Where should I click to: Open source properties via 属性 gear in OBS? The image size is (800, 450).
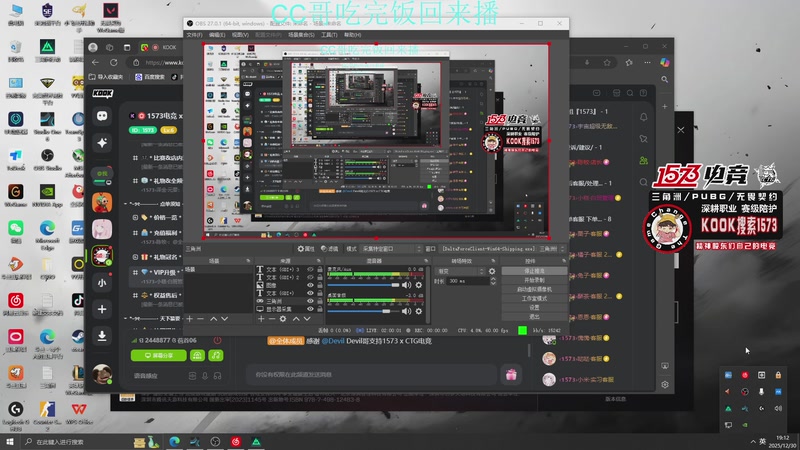[x=306, y=249]
